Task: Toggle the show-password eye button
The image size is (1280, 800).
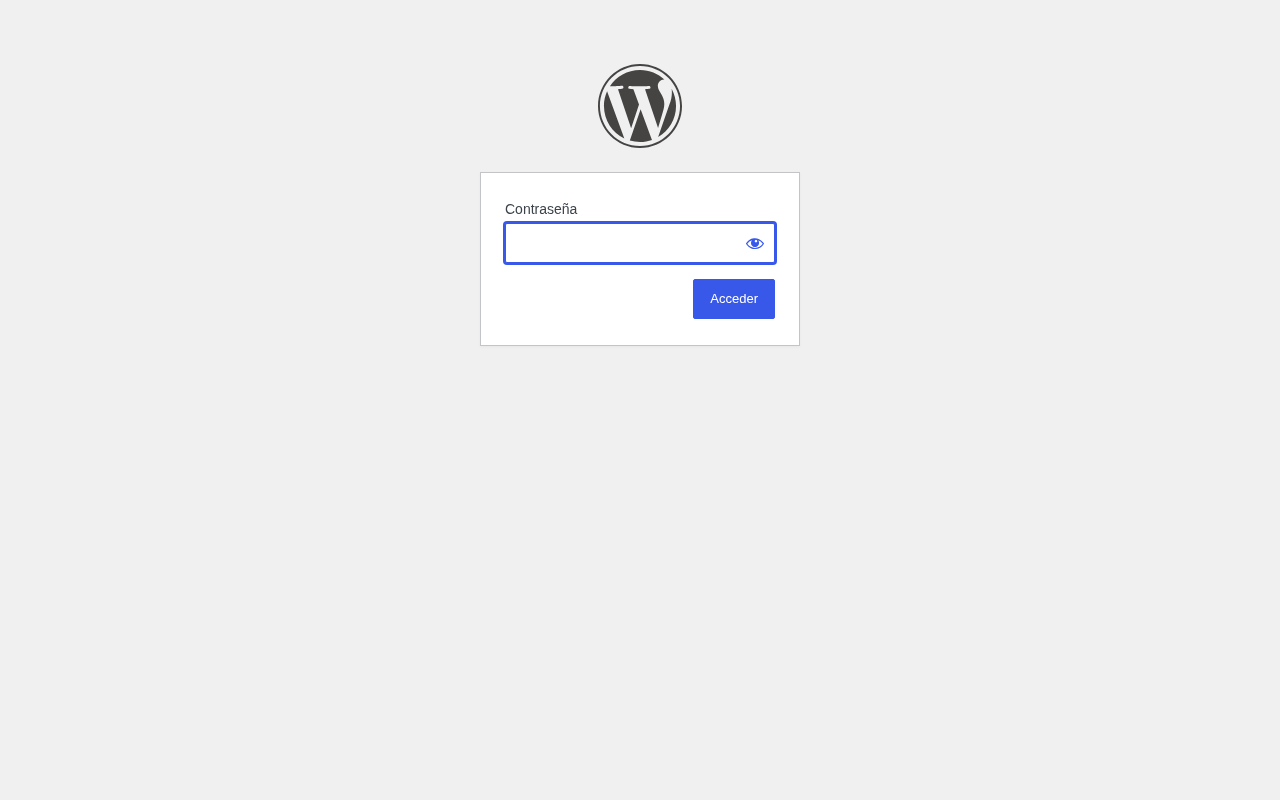Action: point(755,243)
